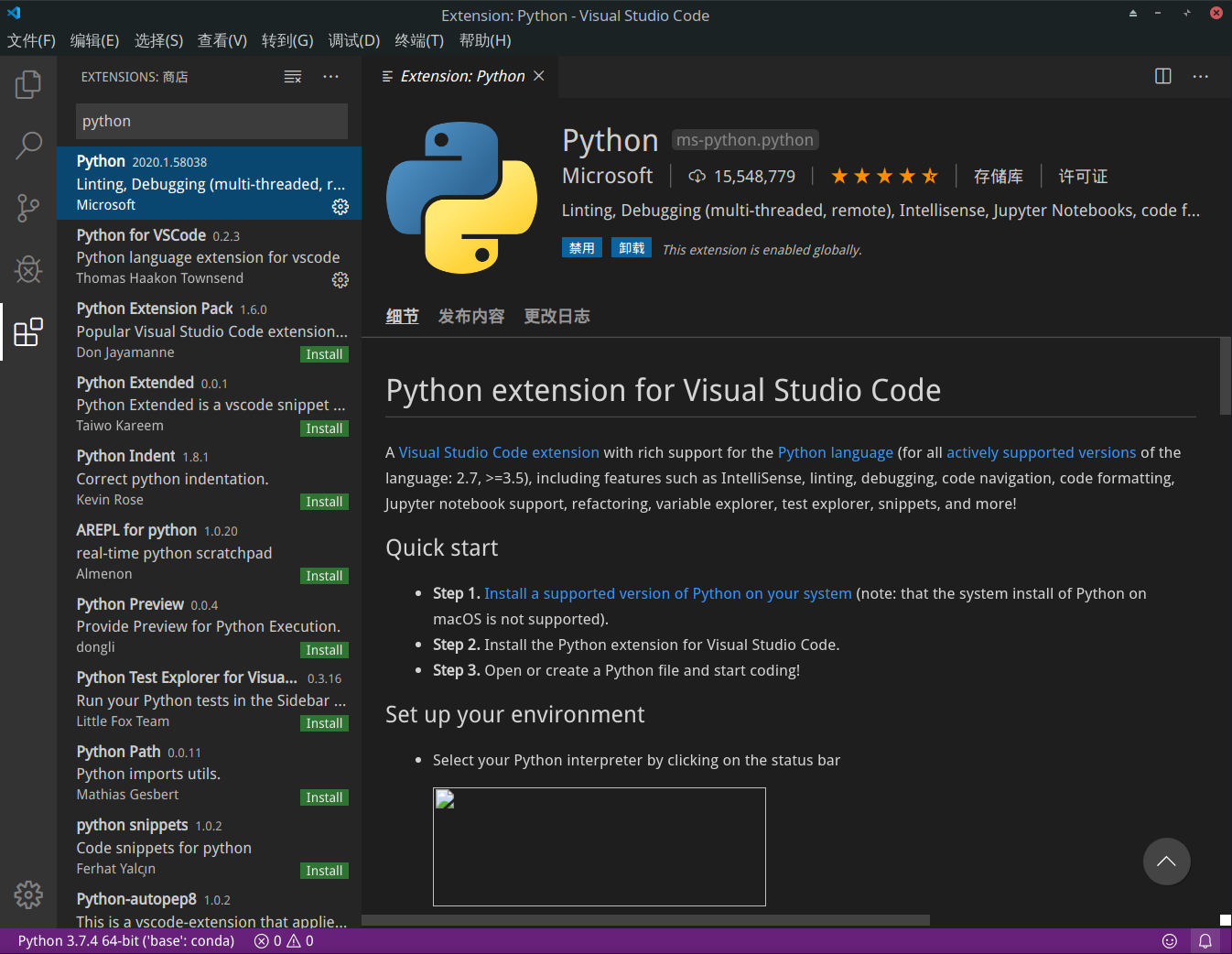Image resolution: width=1232 pixels, height=954 pixels.
Task: Switch to the 发布内容 contributions tab
Action: click(x=471, y=317)
